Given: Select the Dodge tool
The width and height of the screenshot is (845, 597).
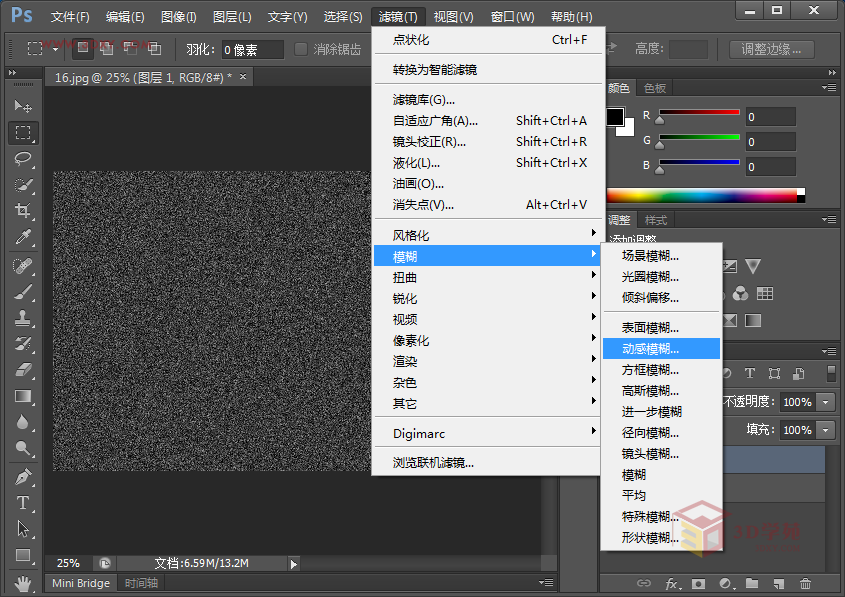Looking at the screenshot, I should pyautogui.click(x=23, y=448).
